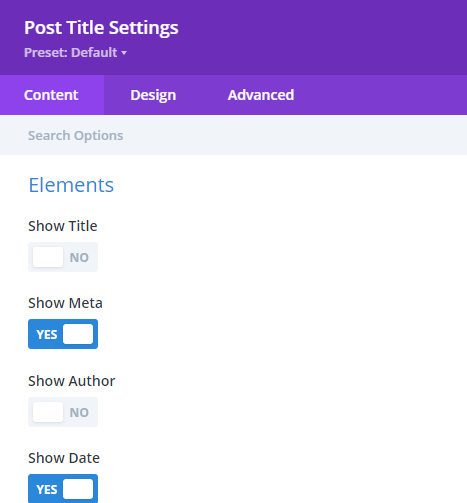Click the Show Meta option label
This screenshot has width=467, height=503.
65,303
